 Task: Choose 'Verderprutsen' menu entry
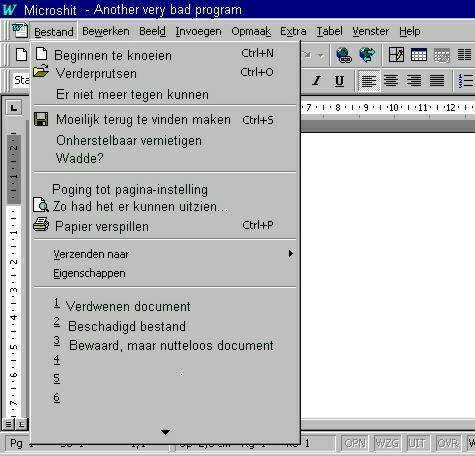pos(164,73)
